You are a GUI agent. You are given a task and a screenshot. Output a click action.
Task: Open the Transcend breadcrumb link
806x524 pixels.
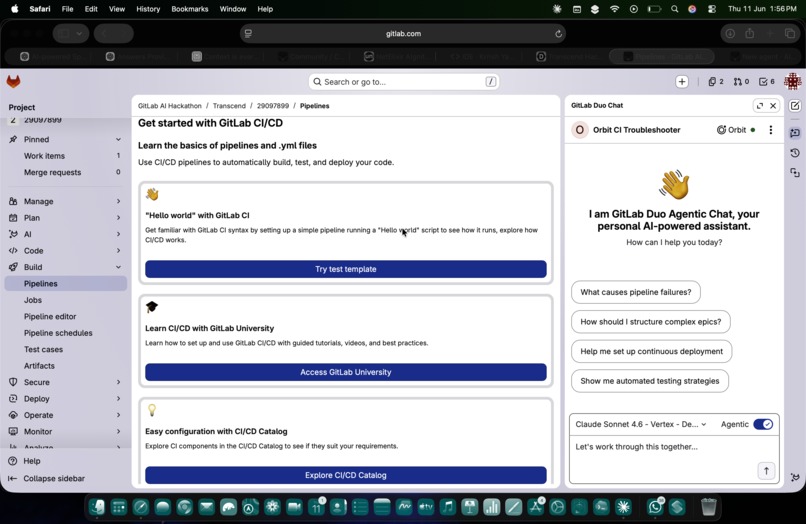[229, 106]
